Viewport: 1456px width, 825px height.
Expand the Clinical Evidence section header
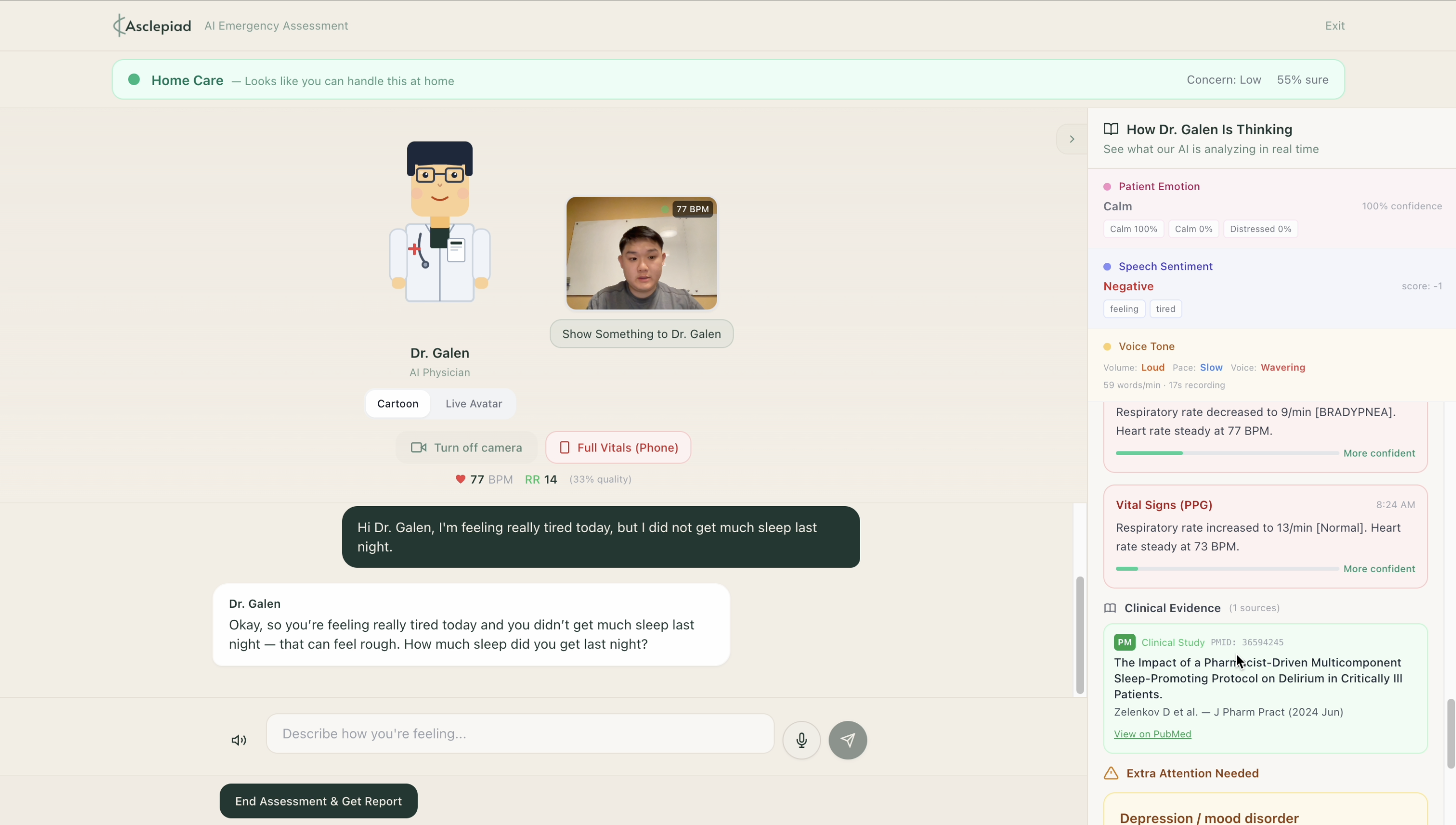(1172, 608)
